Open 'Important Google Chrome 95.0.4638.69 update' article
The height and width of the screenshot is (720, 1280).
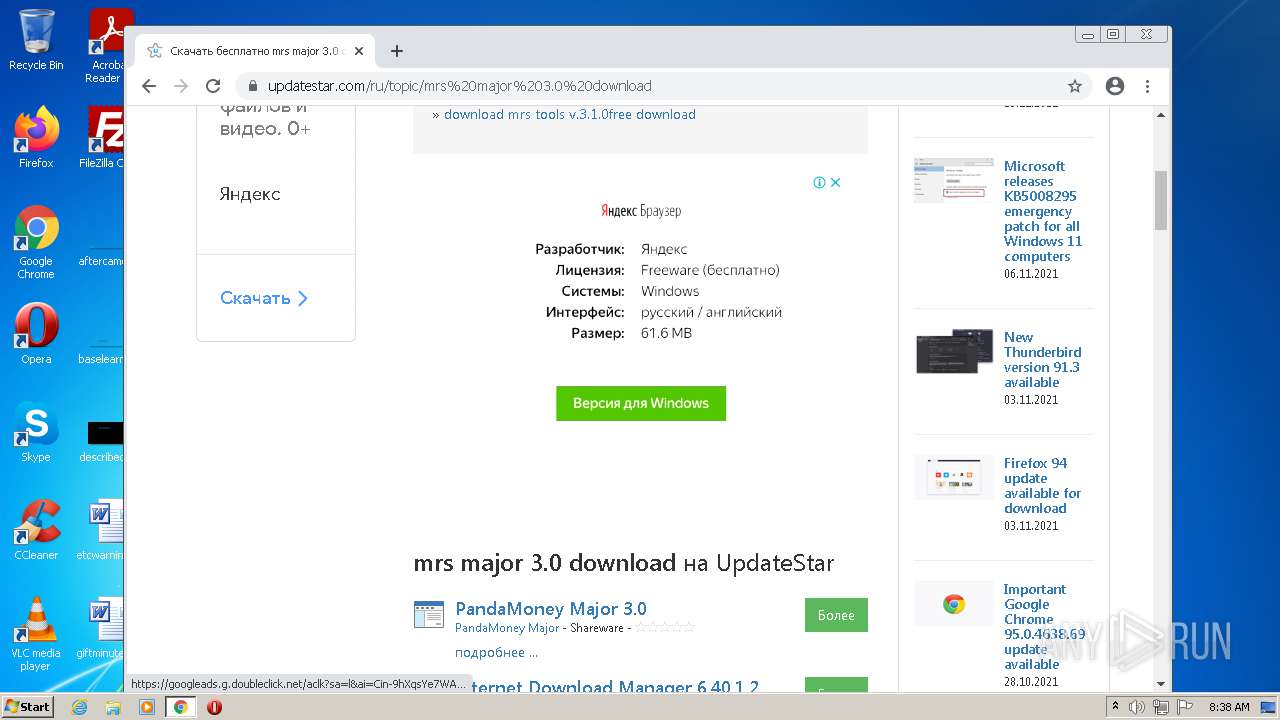point(1044,627)
